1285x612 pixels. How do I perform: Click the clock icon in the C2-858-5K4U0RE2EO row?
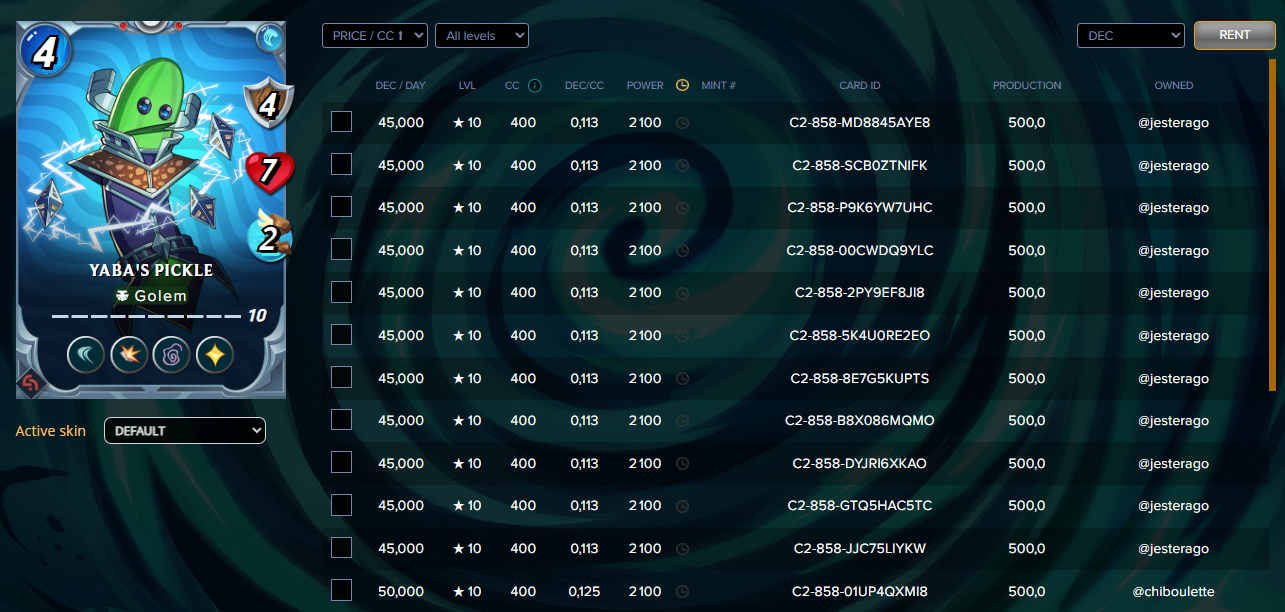(x=682, y=336)
